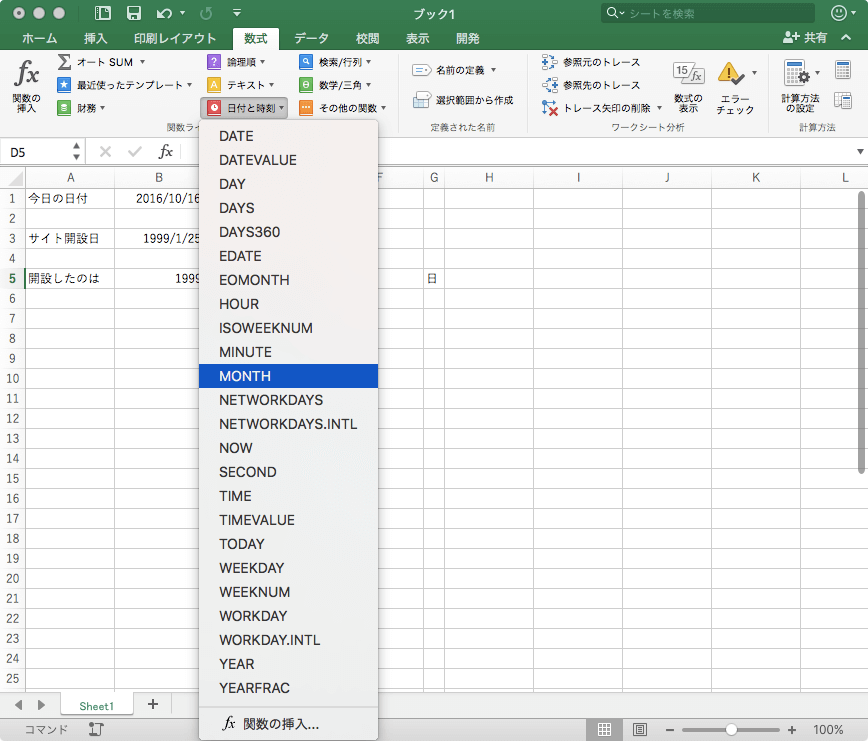Expand the Remove Arrows dropdown arrow
Screen dimensions: 868x741
point(659,108)
